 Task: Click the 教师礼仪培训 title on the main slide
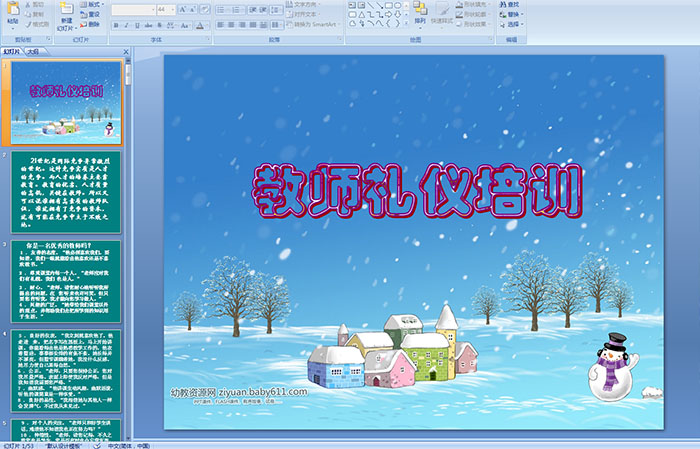point(417,190)
